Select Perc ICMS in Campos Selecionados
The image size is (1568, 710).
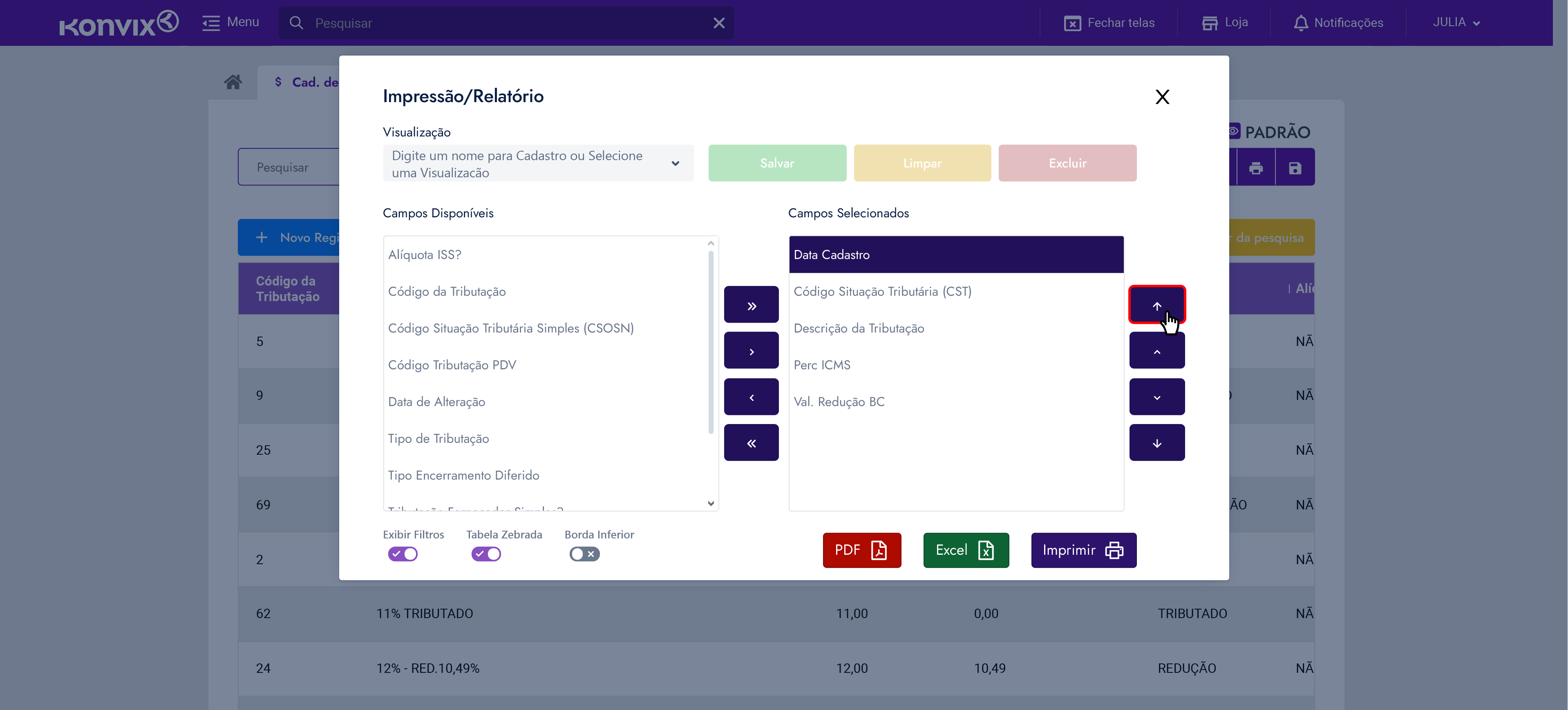[x=822, y=364]
